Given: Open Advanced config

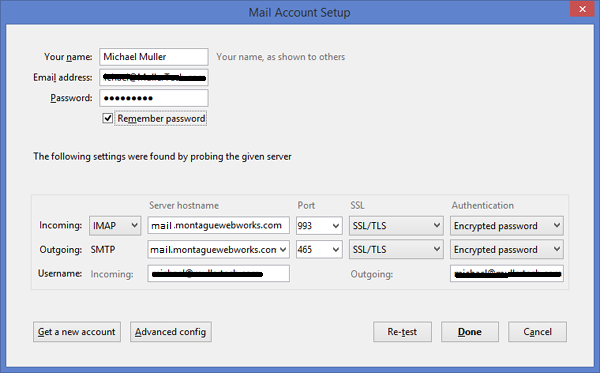Looking at the screenshot, I should pyautogui.click(x=171, y=332).
